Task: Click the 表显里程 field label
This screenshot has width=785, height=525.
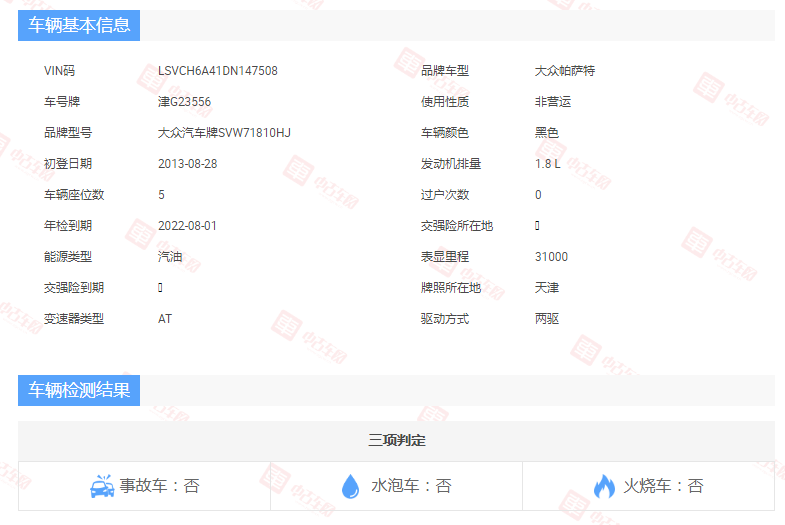Action: pos(445,257)
